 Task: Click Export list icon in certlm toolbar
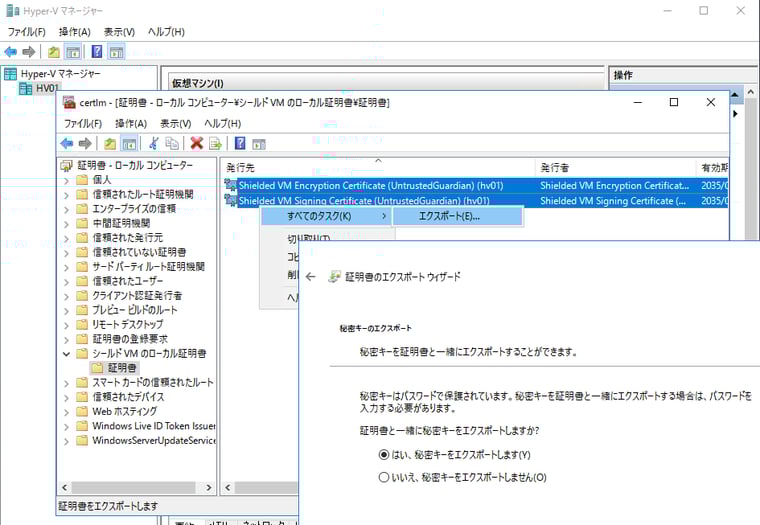click(215, 143)
